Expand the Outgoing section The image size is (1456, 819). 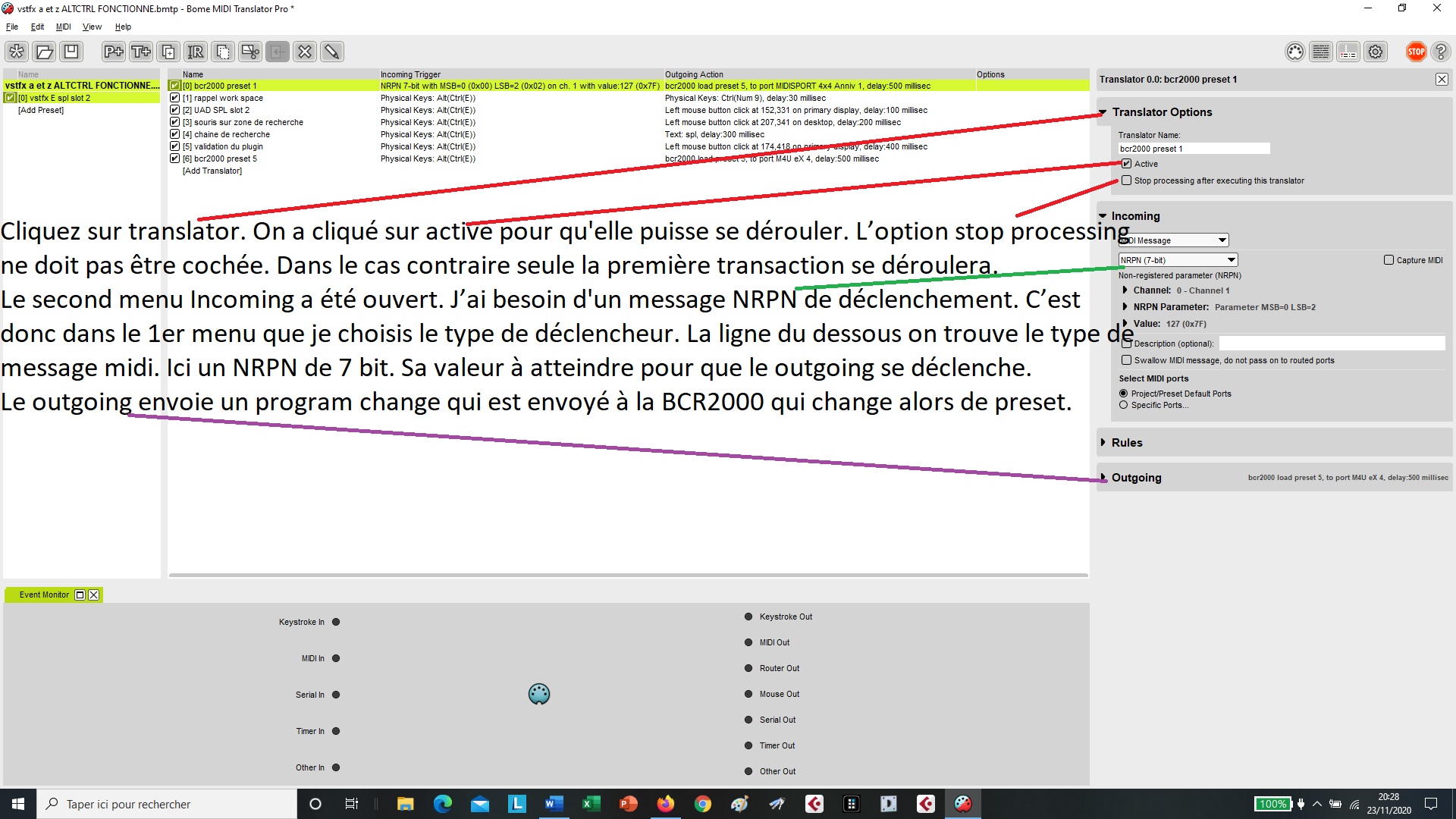coord(1135,478)
